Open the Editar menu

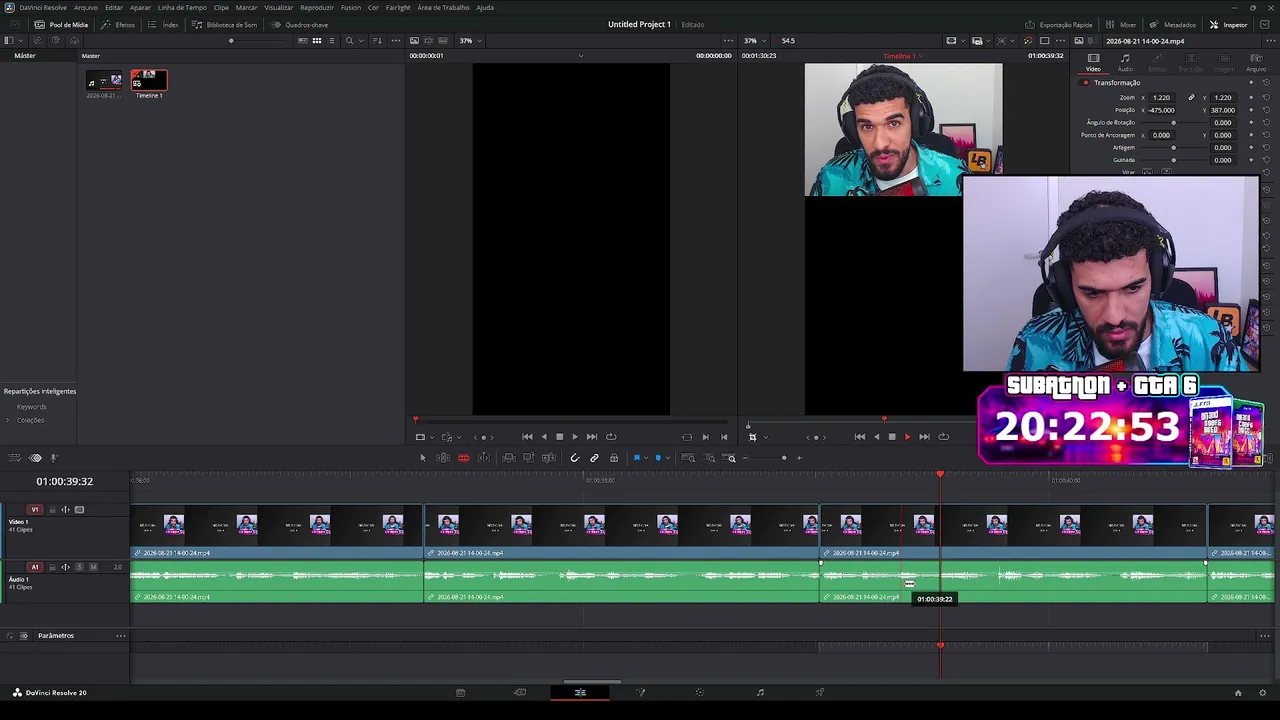(114, 7)
